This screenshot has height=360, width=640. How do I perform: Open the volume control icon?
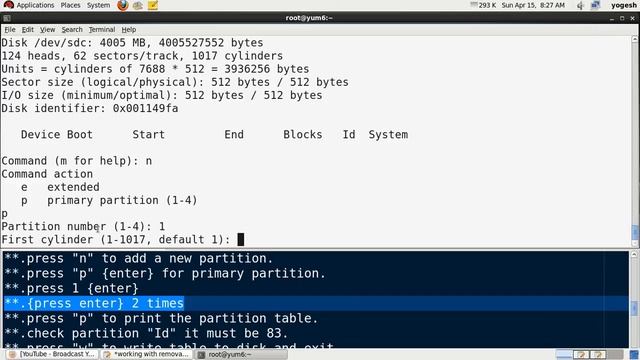580,5
